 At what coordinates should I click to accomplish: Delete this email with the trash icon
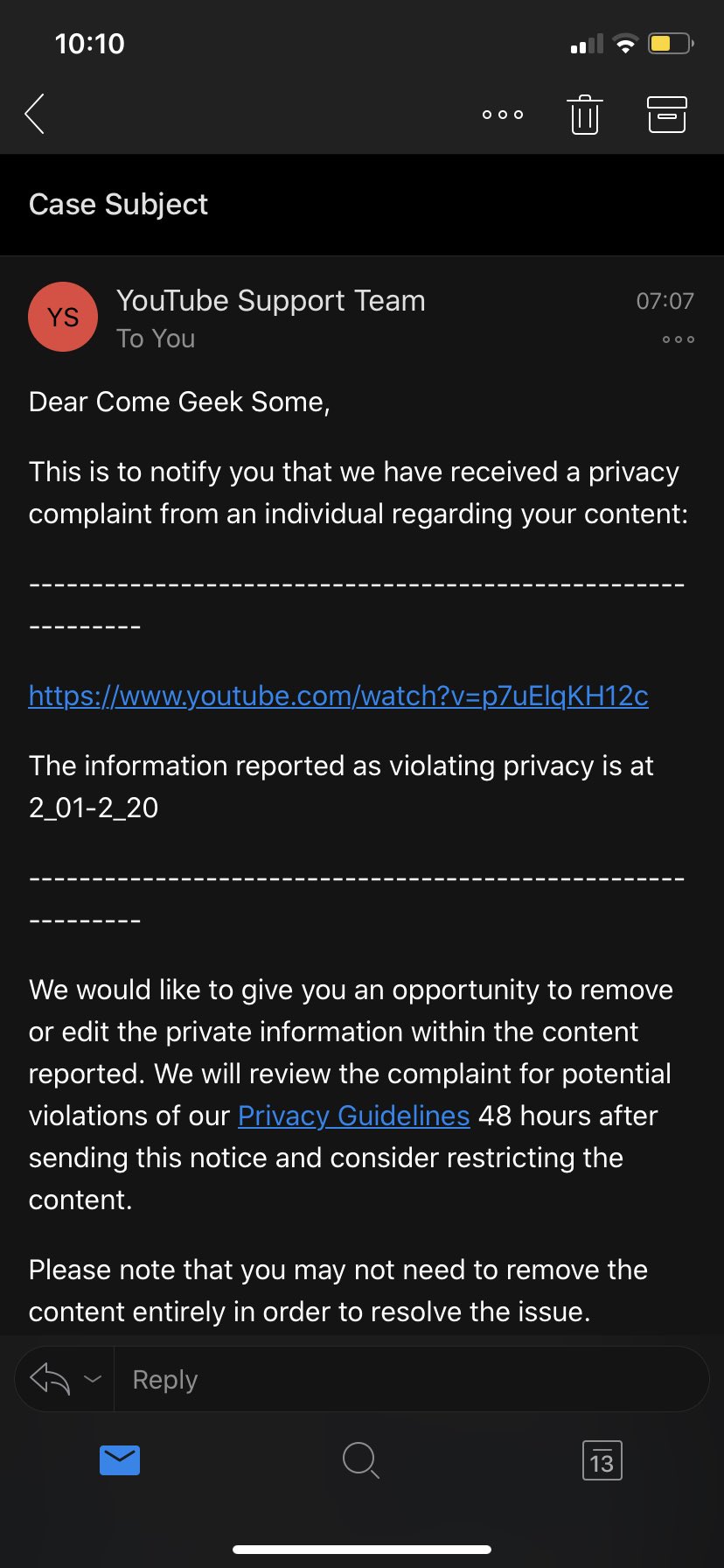[585, 115]
